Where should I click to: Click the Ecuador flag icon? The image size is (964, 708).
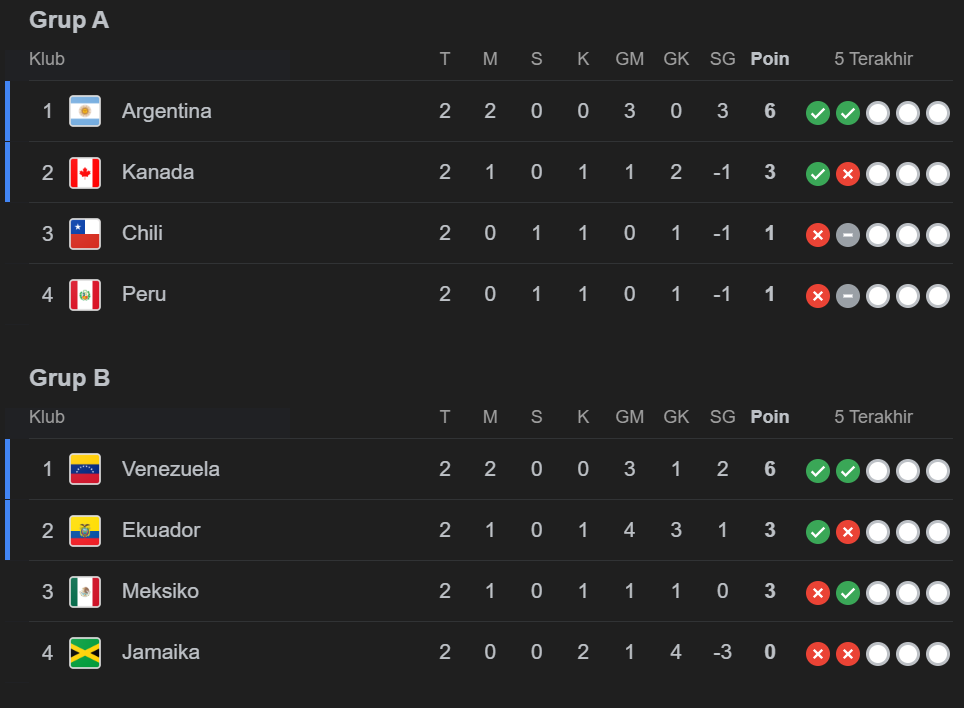(85, 530)
